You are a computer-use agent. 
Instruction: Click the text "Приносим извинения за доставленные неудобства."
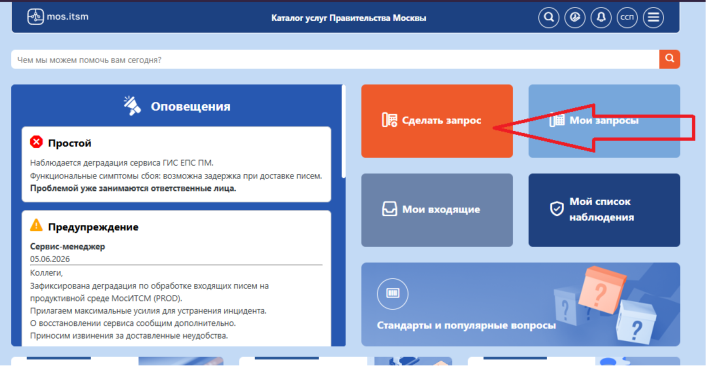[129, 336]
